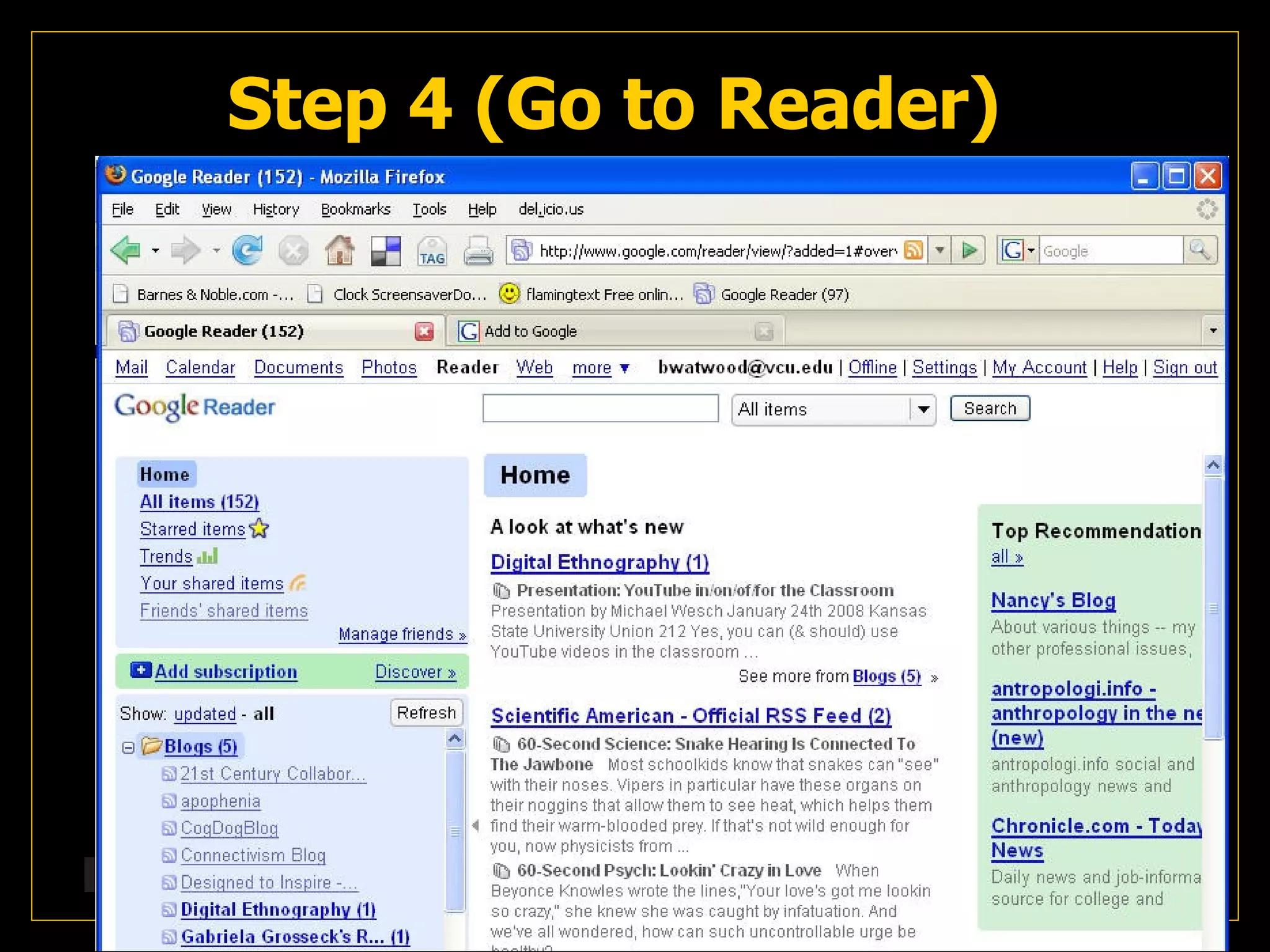Click the main page vertical scrollbar thumb
This screenshot has height=952, width=1270.
1213,609
